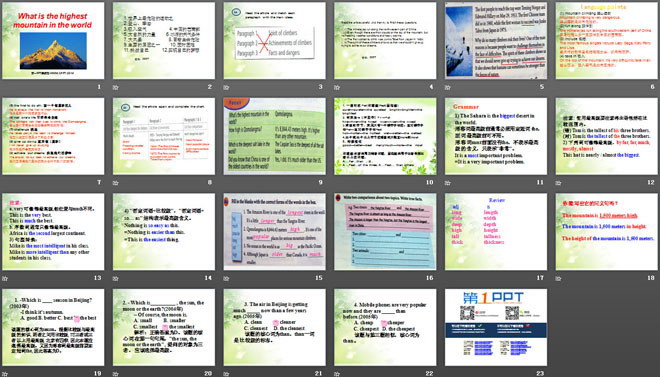Image resolution: width=660 pixels, height=377 pixels.
Task: Click animation star icon under slide 15
Action: (x=226, y=279)
